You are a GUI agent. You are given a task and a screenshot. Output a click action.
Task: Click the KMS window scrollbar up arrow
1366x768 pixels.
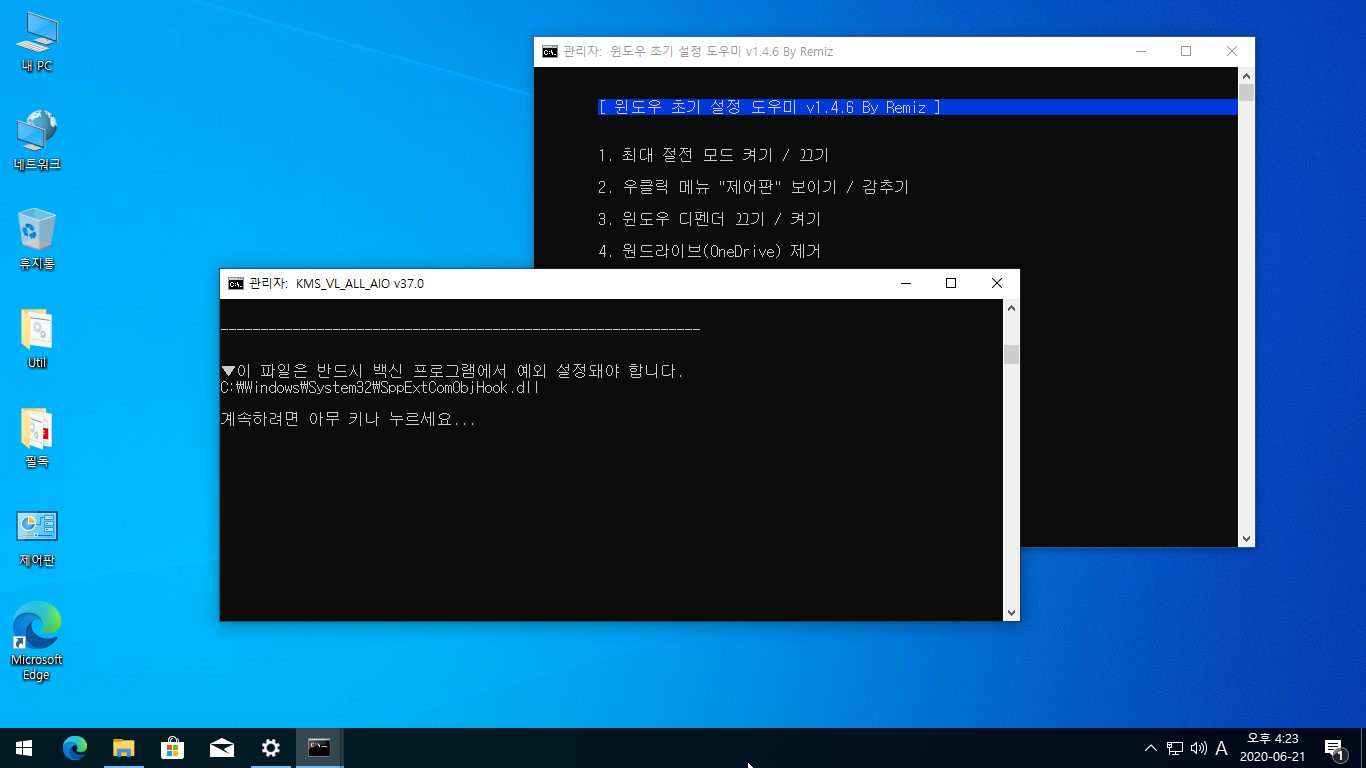click(x=1011, y=308)
